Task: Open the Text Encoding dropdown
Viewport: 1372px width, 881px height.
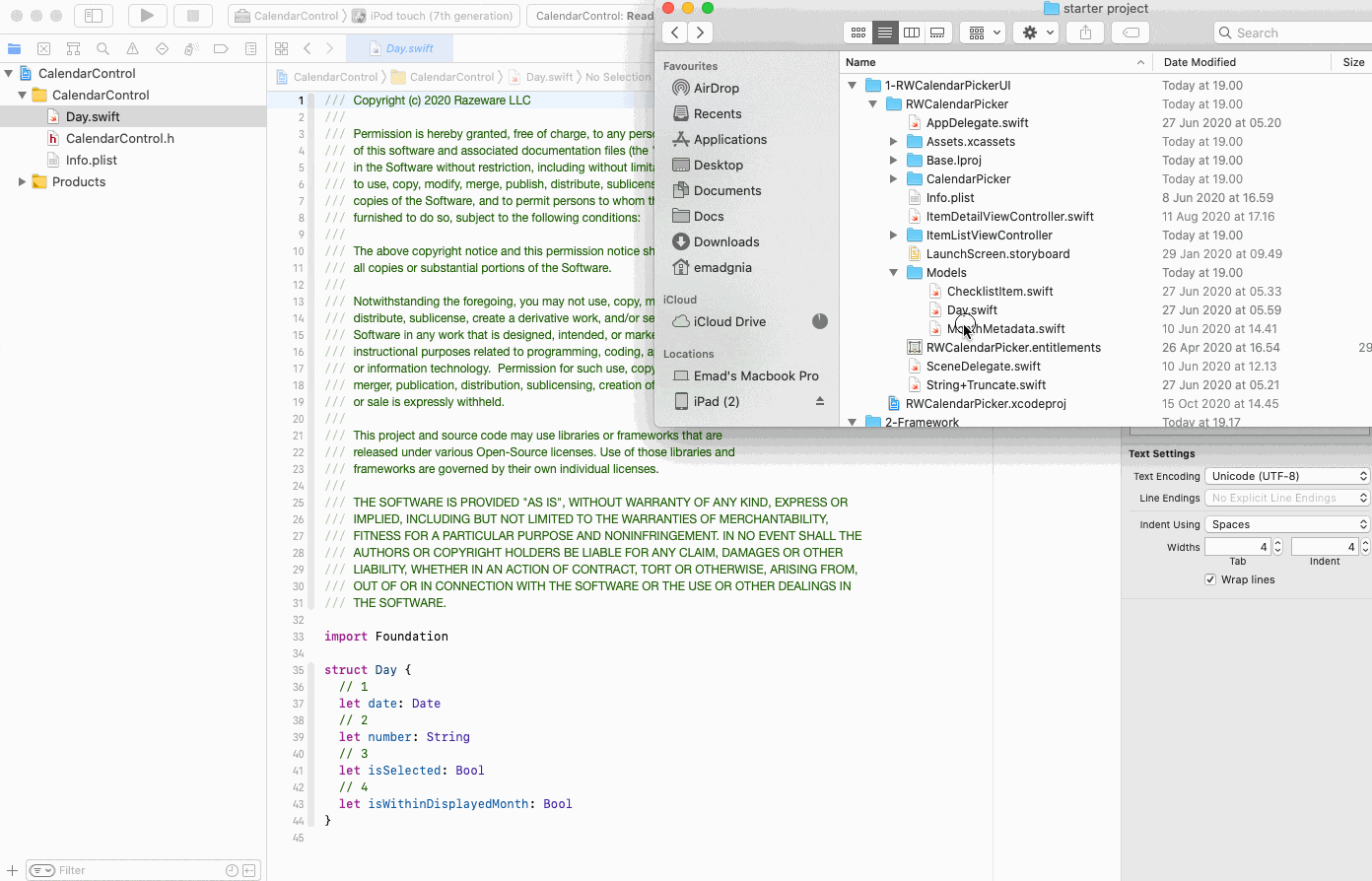Action: pyautogui.click(x=1288, y=476)
